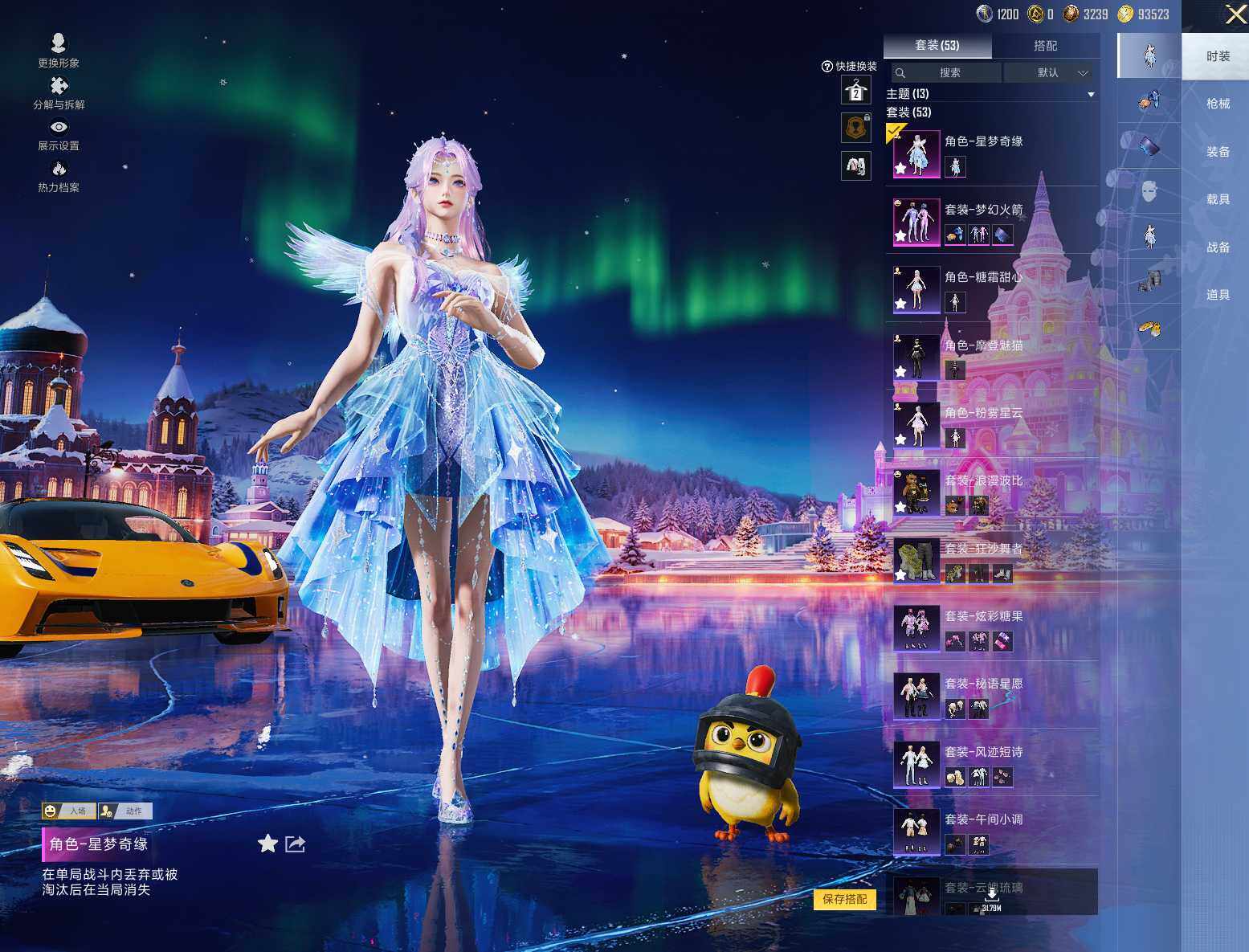Image resolution: width=1249 pixels, height=952 pixels.
Task: Select the 套装-午间小调 outfit thumbnail
Action: click(916, 832)
